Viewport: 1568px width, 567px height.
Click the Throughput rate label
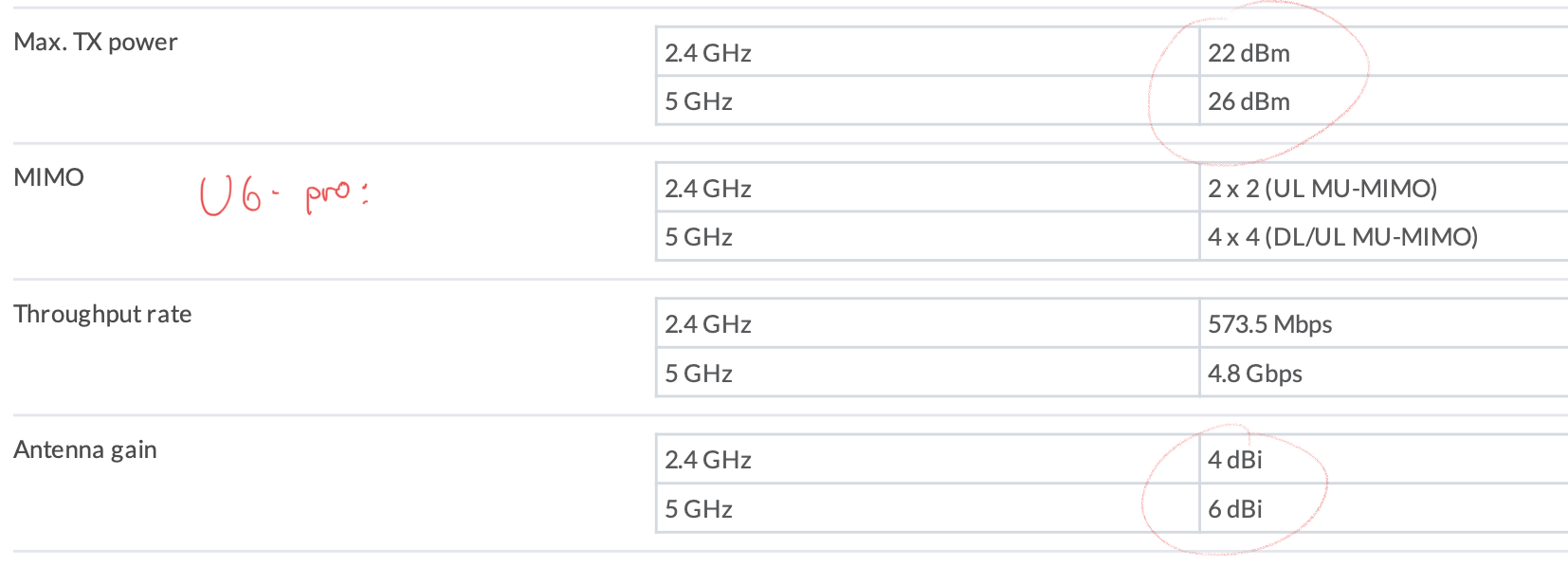[102, 314]
